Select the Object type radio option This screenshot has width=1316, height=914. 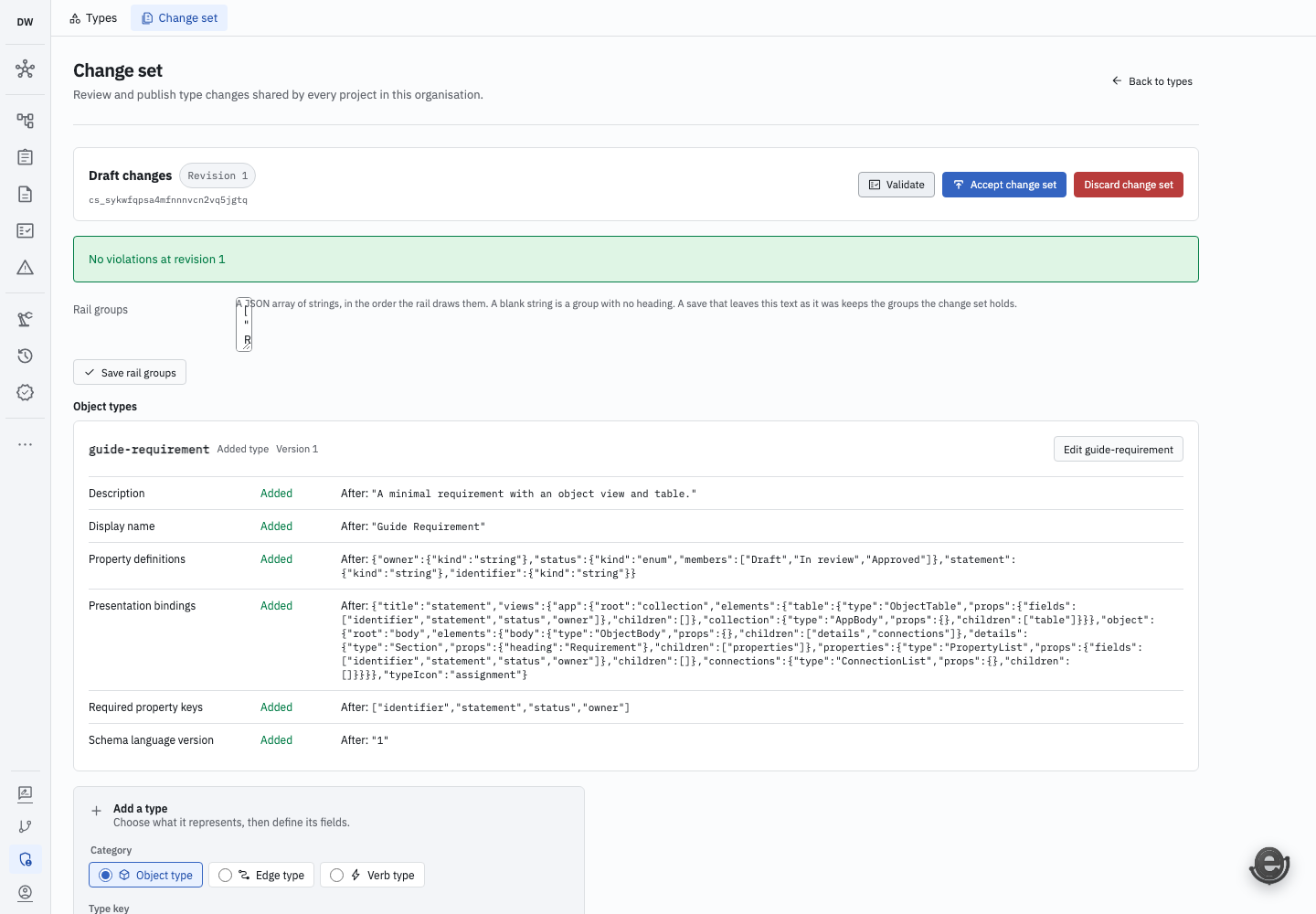(x=146, y=875)
